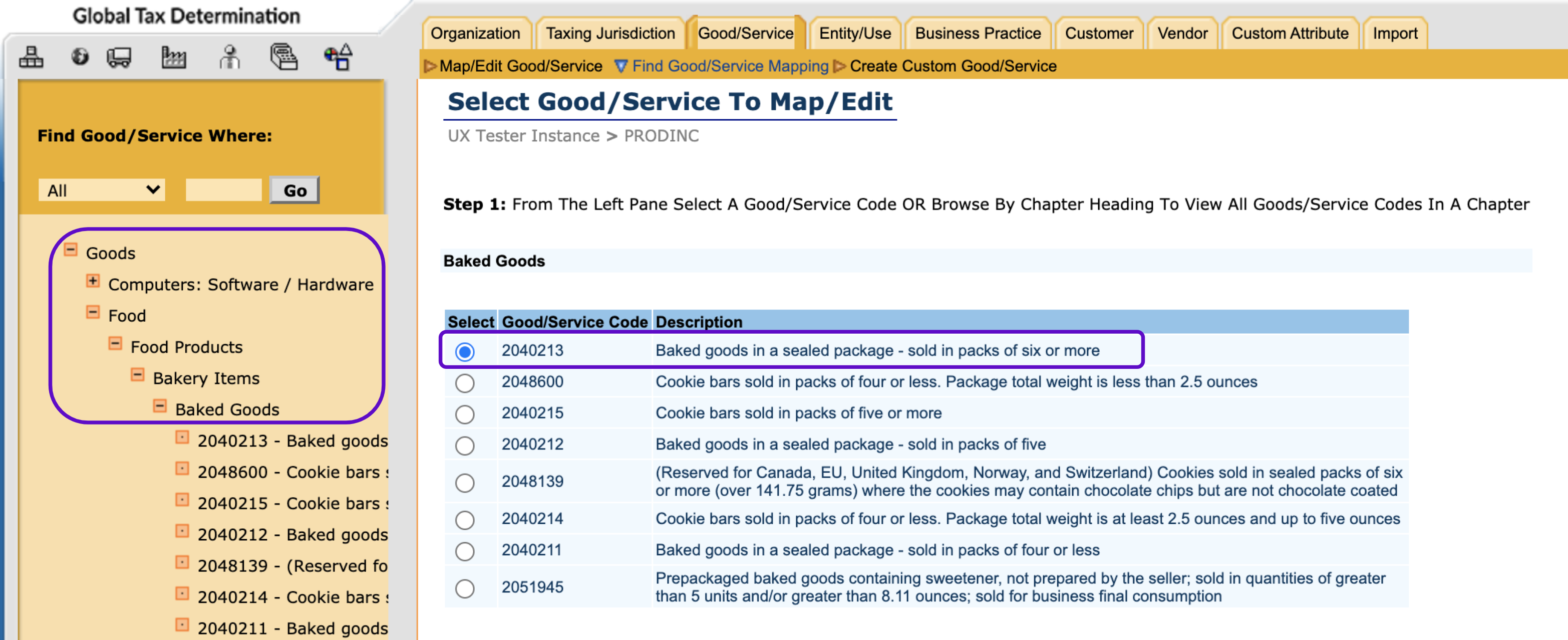Switch to the Taxing Jurisdiction tab
The width and height of the screenshot is (1568, 640).
pos(610,34)
